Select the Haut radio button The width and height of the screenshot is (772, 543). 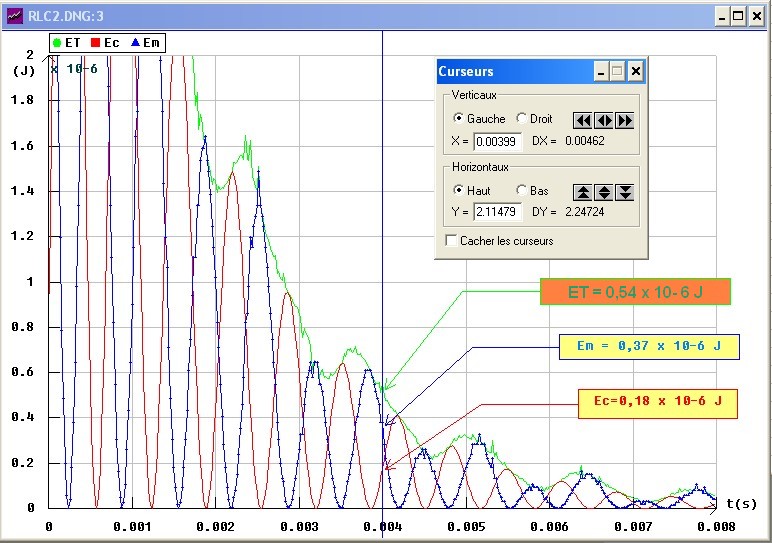(459, 191)
